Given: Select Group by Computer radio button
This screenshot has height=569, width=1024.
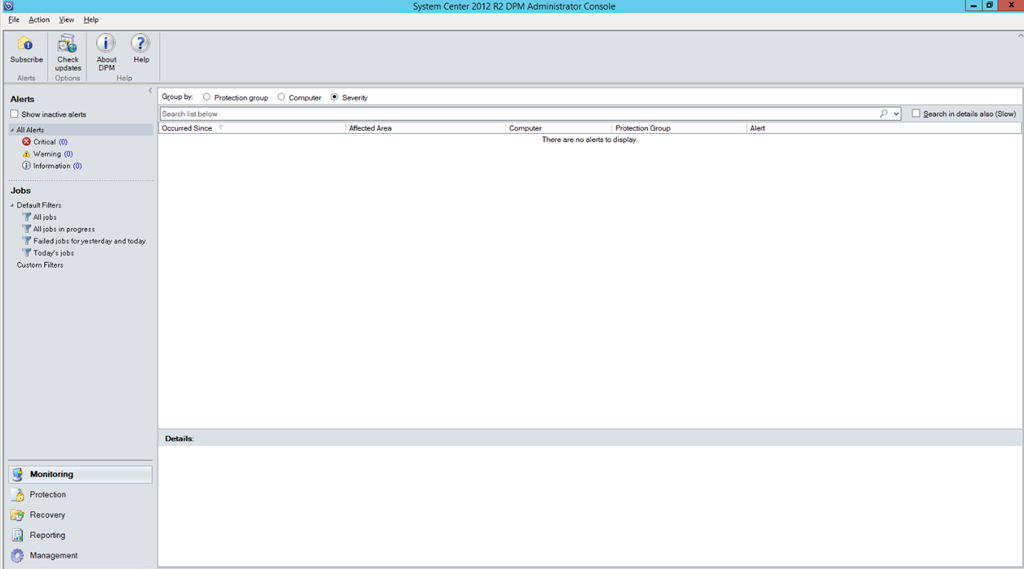Looking at the screenshot, I should (x=282, y=98).
